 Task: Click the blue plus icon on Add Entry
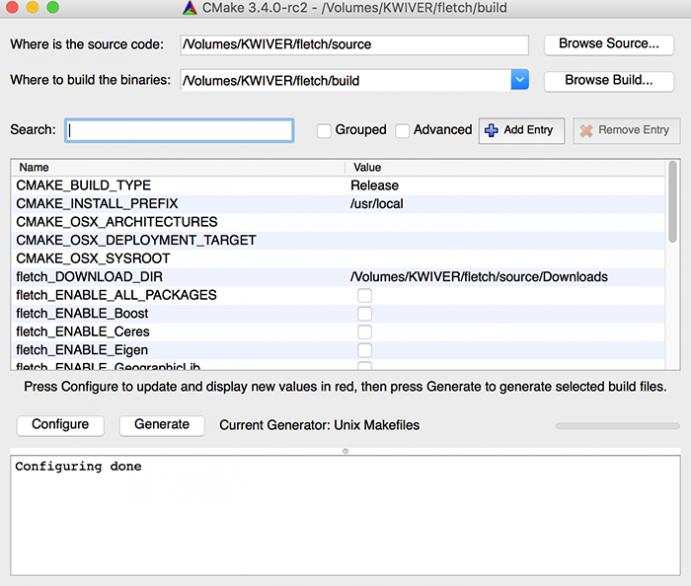click(491, 130)
